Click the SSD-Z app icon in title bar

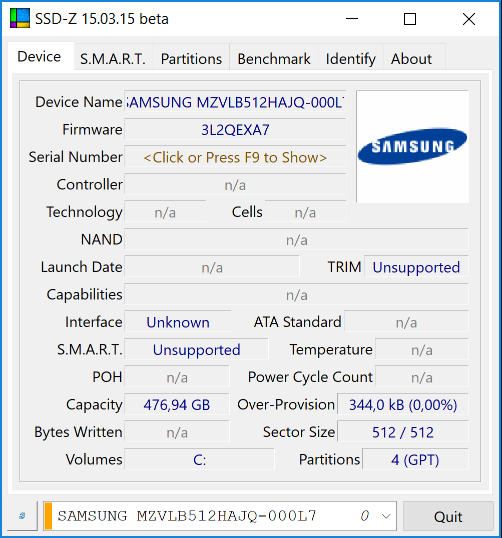click(x=20, y=18)
